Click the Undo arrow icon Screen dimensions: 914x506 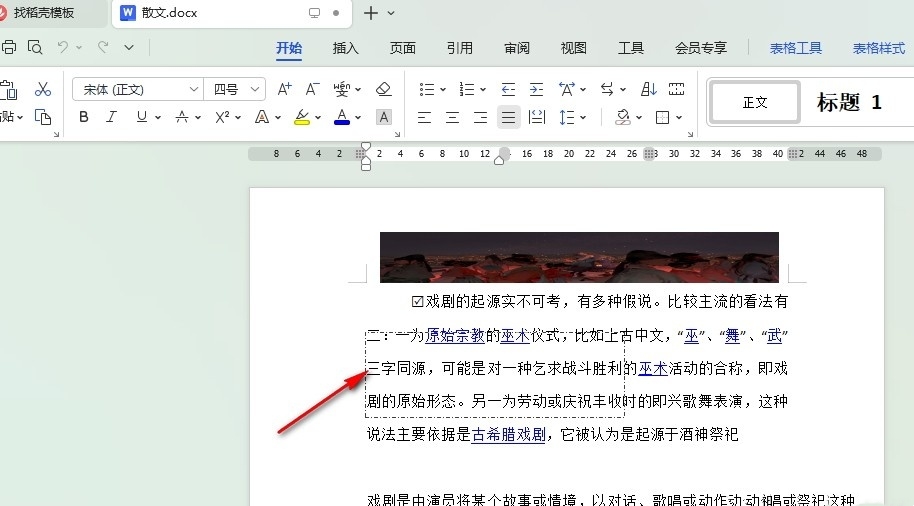[63, 47]
